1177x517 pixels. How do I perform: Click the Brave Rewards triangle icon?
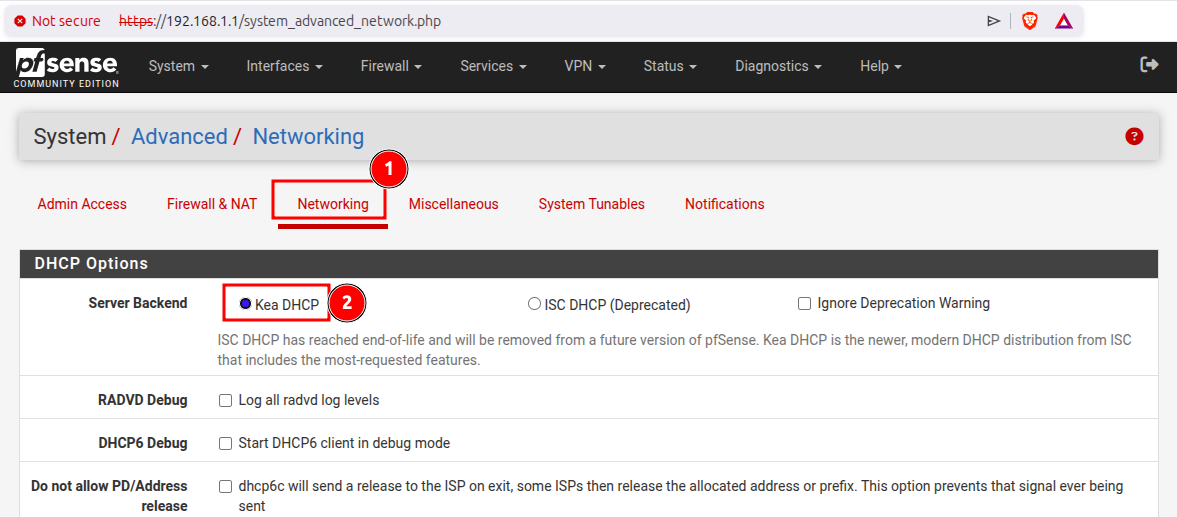pos(1064,21)
